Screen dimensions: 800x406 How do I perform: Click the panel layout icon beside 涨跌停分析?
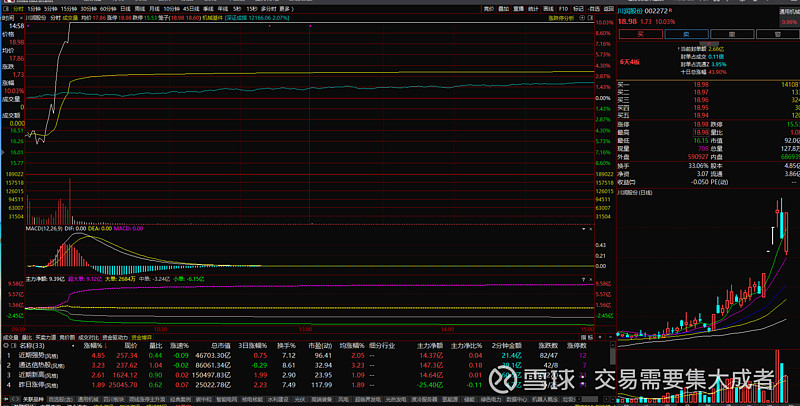[591, 18]
